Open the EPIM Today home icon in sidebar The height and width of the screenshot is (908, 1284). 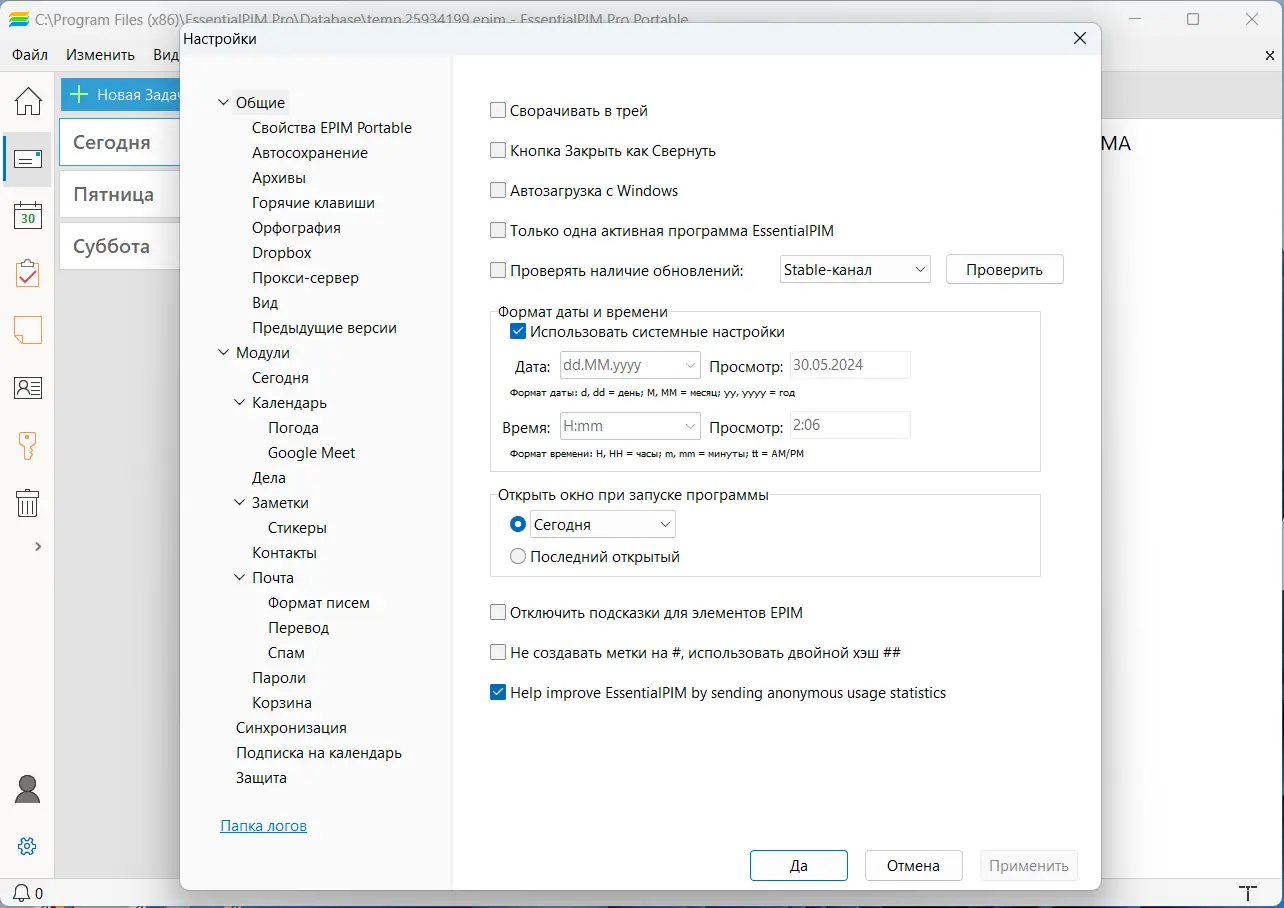point(28,101)
